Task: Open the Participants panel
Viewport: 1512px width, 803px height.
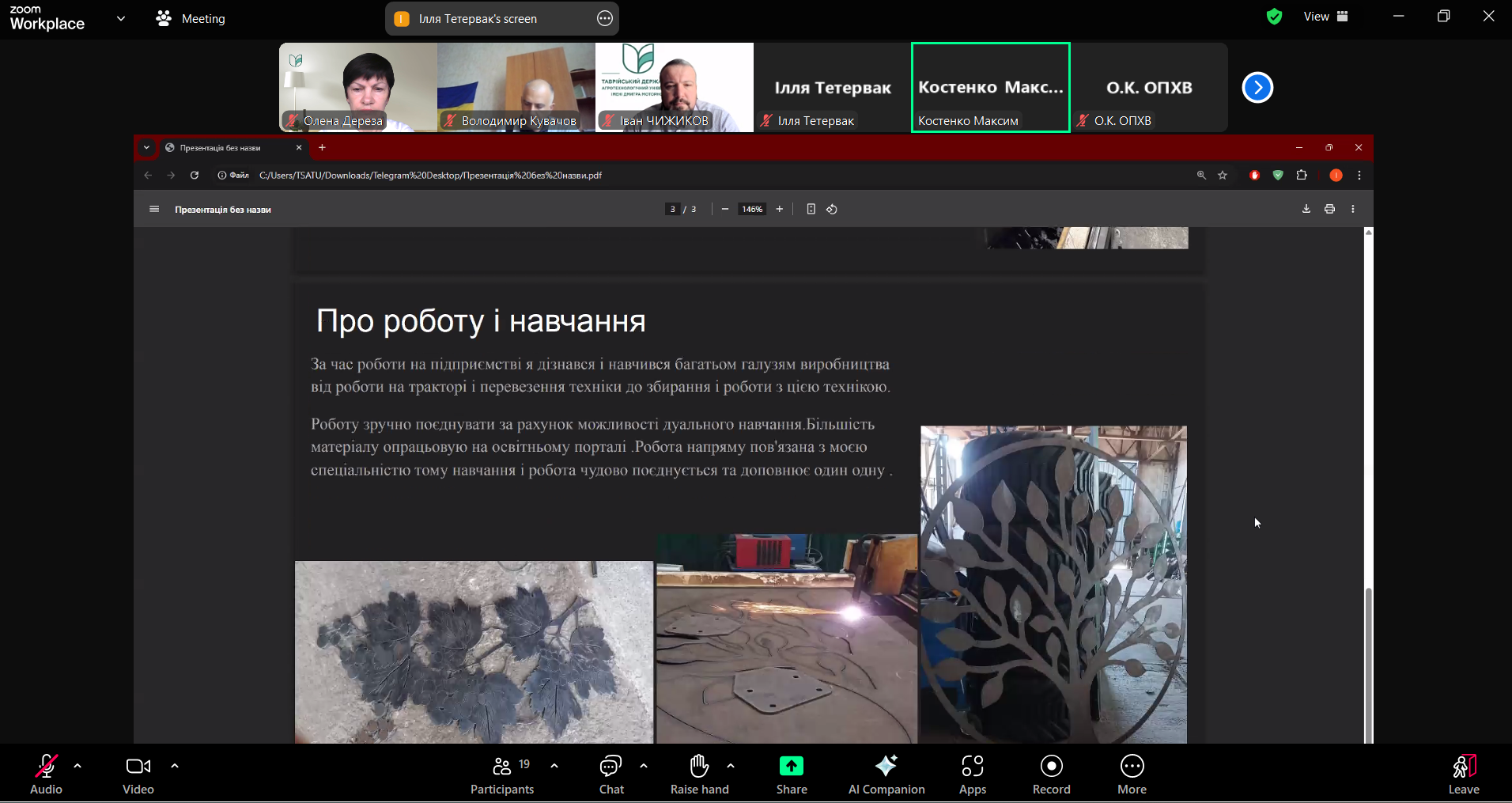Action: coord(501,775)
